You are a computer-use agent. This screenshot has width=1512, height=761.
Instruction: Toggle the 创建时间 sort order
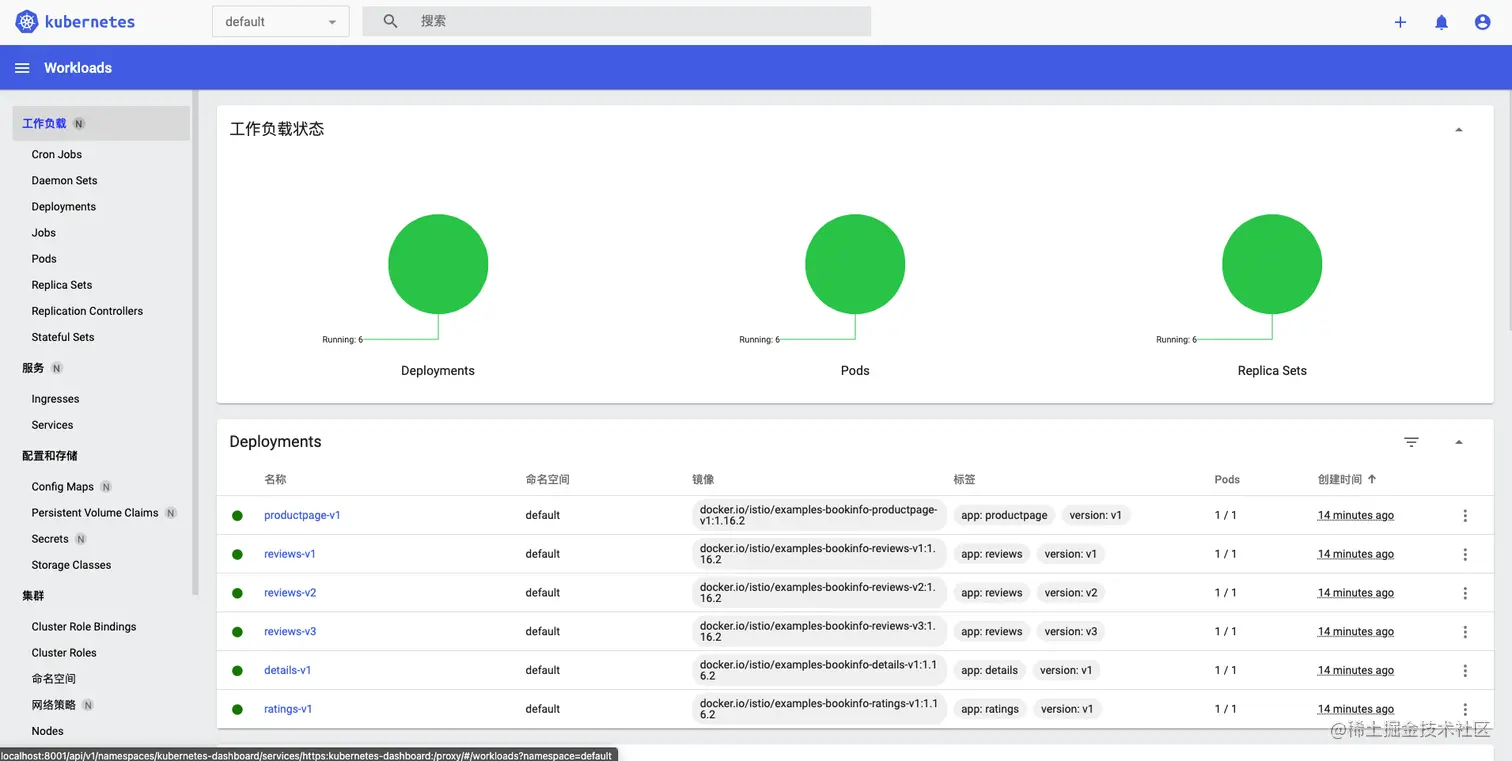coord(1348,479)
